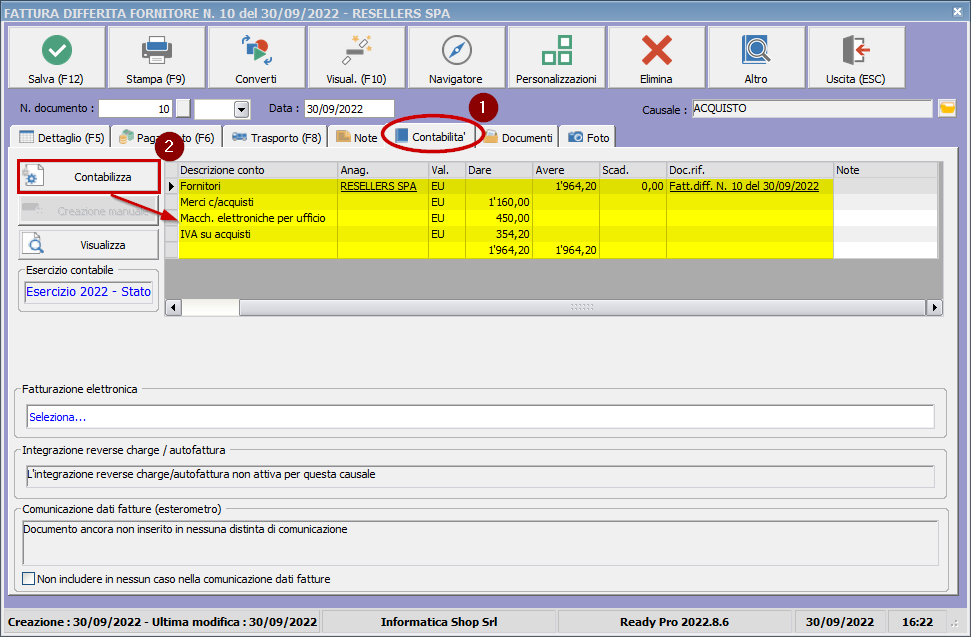971x637 pixels.
Task: Open the Altro options
Action: pyautogui.click(x=756, y=58)
